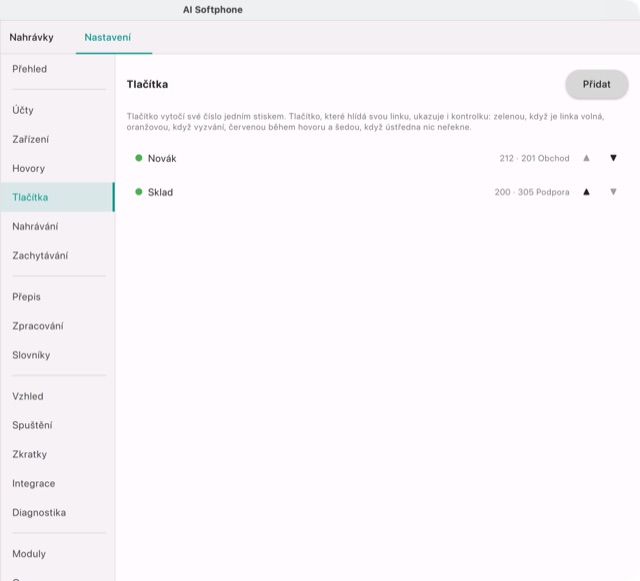Open the Spuštění section
The height and width of the screenshot is (581, 640).
[x=57, y=425]
